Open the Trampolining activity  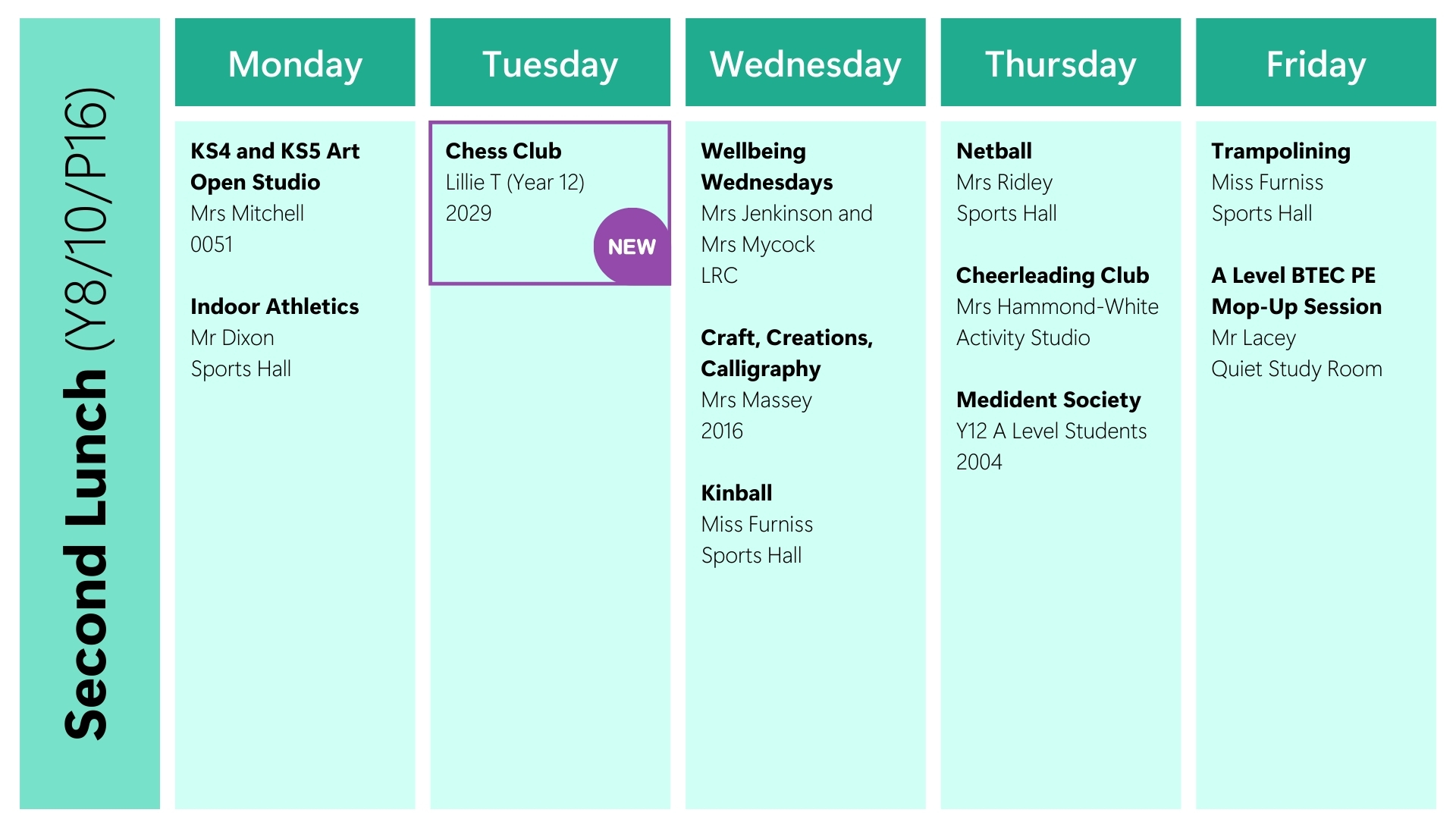(x=1280, y=151)
